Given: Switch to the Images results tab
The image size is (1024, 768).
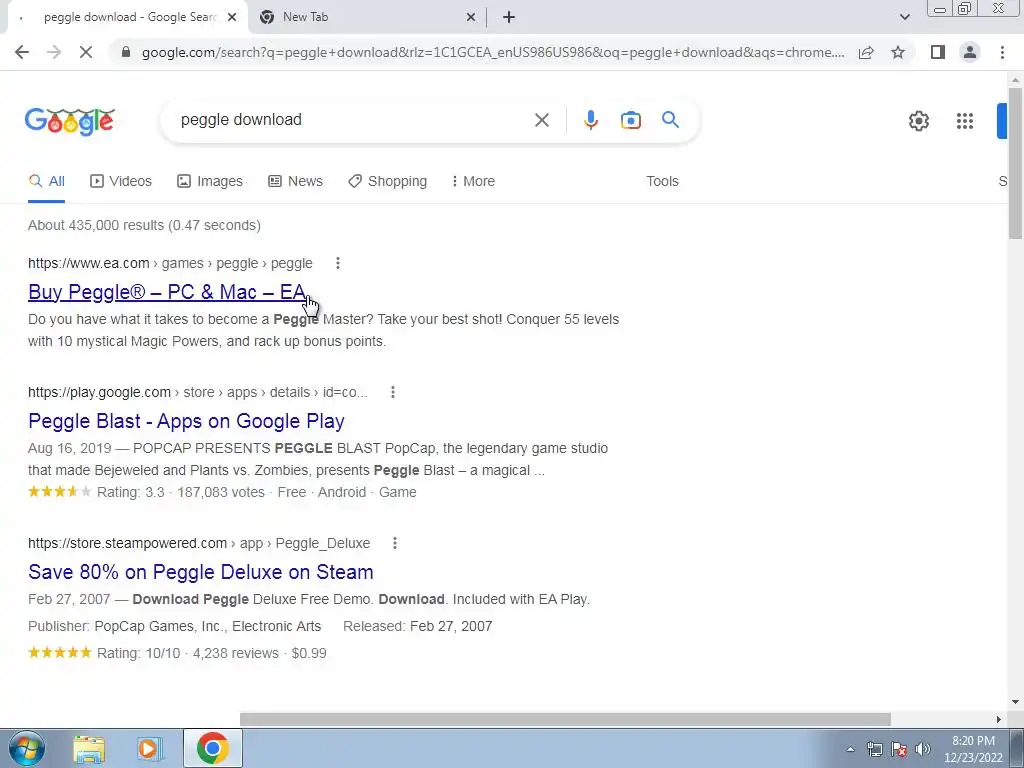Looking at the screenshot, I should coord(210,182).
